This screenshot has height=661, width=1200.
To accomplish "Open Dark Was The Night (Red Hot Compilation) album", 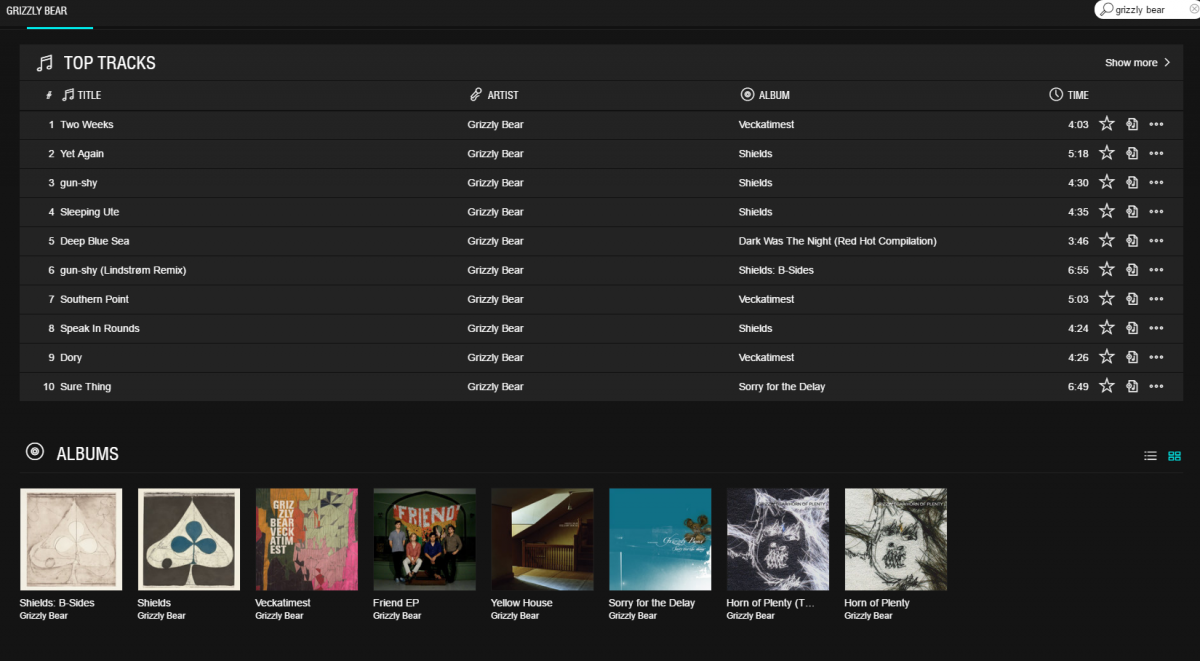I will (837, 240).
